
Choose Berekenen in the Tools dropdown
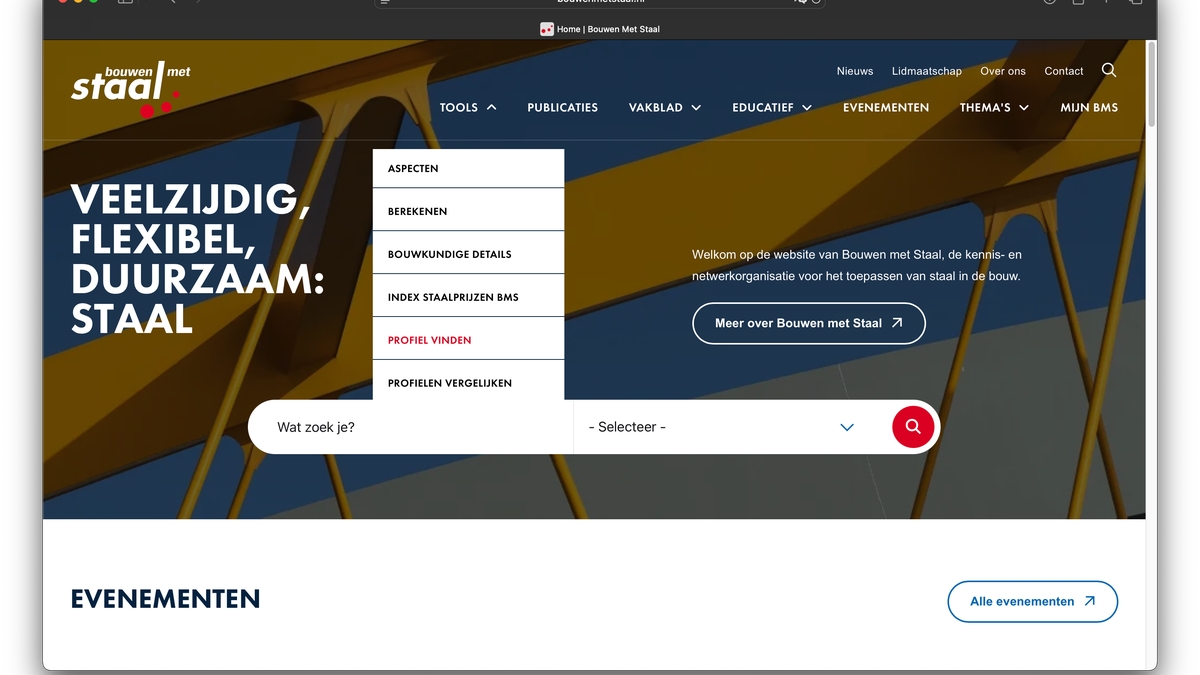(417, 212)
